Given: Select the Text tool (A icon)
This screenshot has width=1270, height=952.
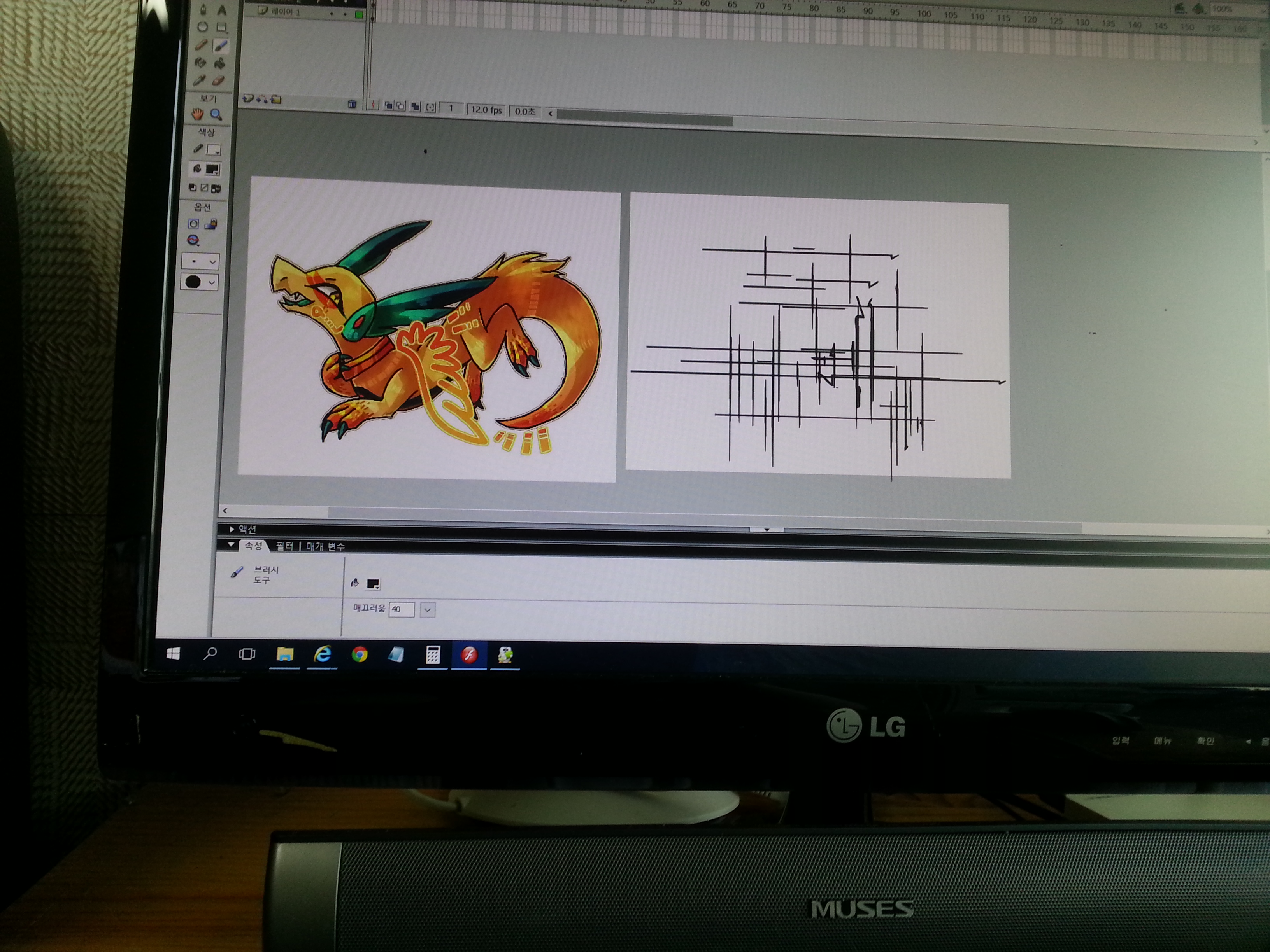Looking at the screenshot, I should [x=222, y=10].
